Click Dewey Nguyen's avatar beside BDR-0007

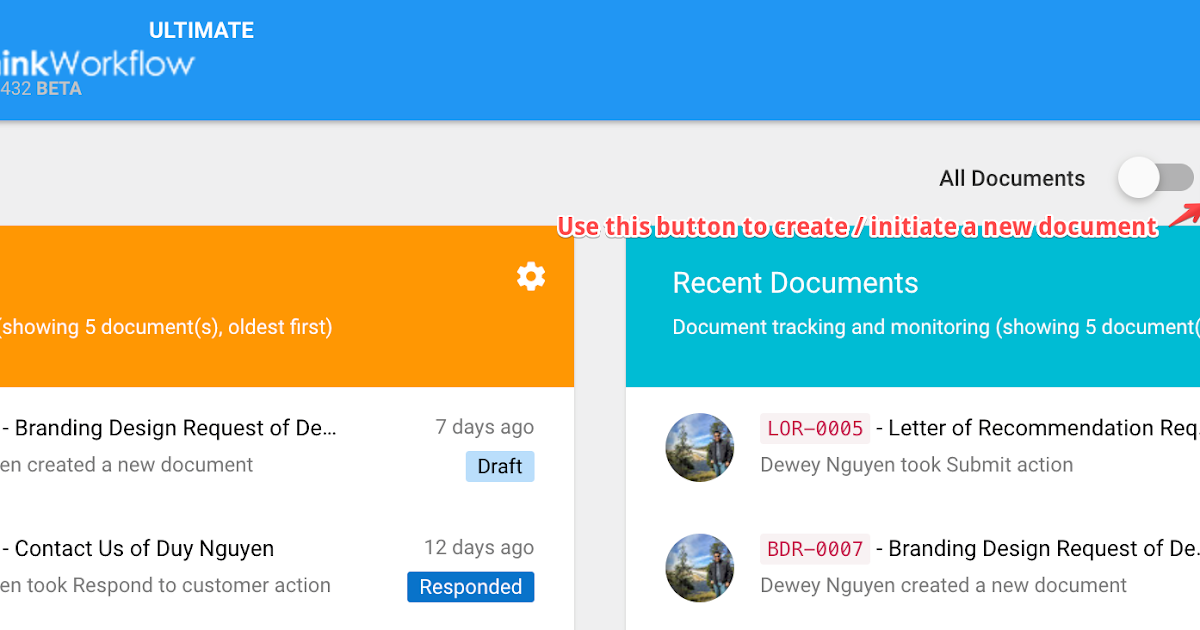[x=700, y=567]
